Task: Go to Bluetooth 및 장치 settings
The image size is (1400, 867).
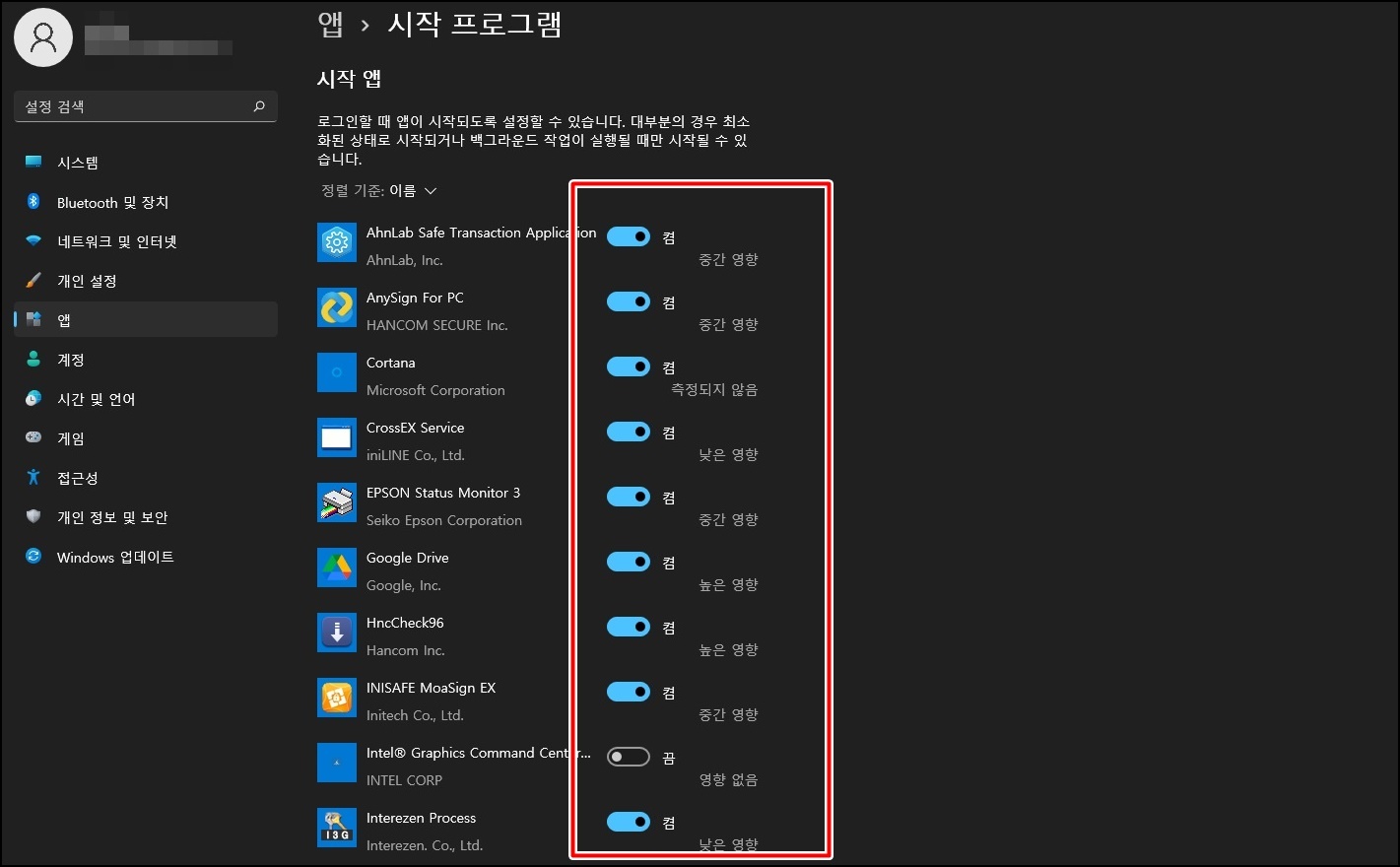Action: click(x=146, y=202)
